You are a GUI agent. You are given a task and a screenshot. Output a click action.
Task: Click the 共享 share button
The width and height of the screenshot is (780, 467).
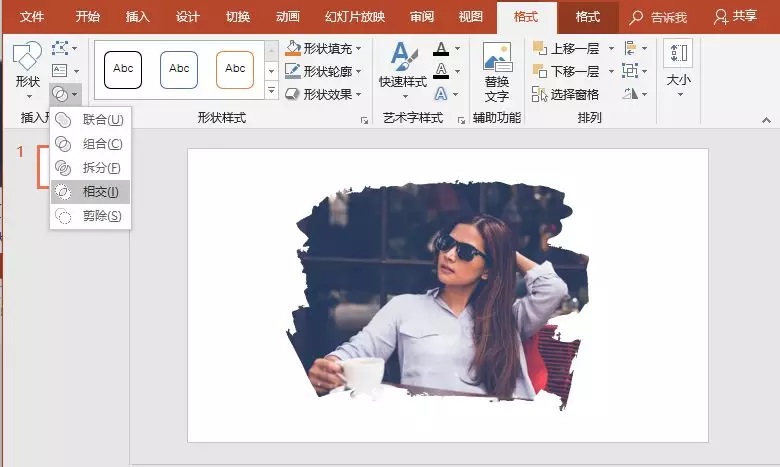point(735,16)
